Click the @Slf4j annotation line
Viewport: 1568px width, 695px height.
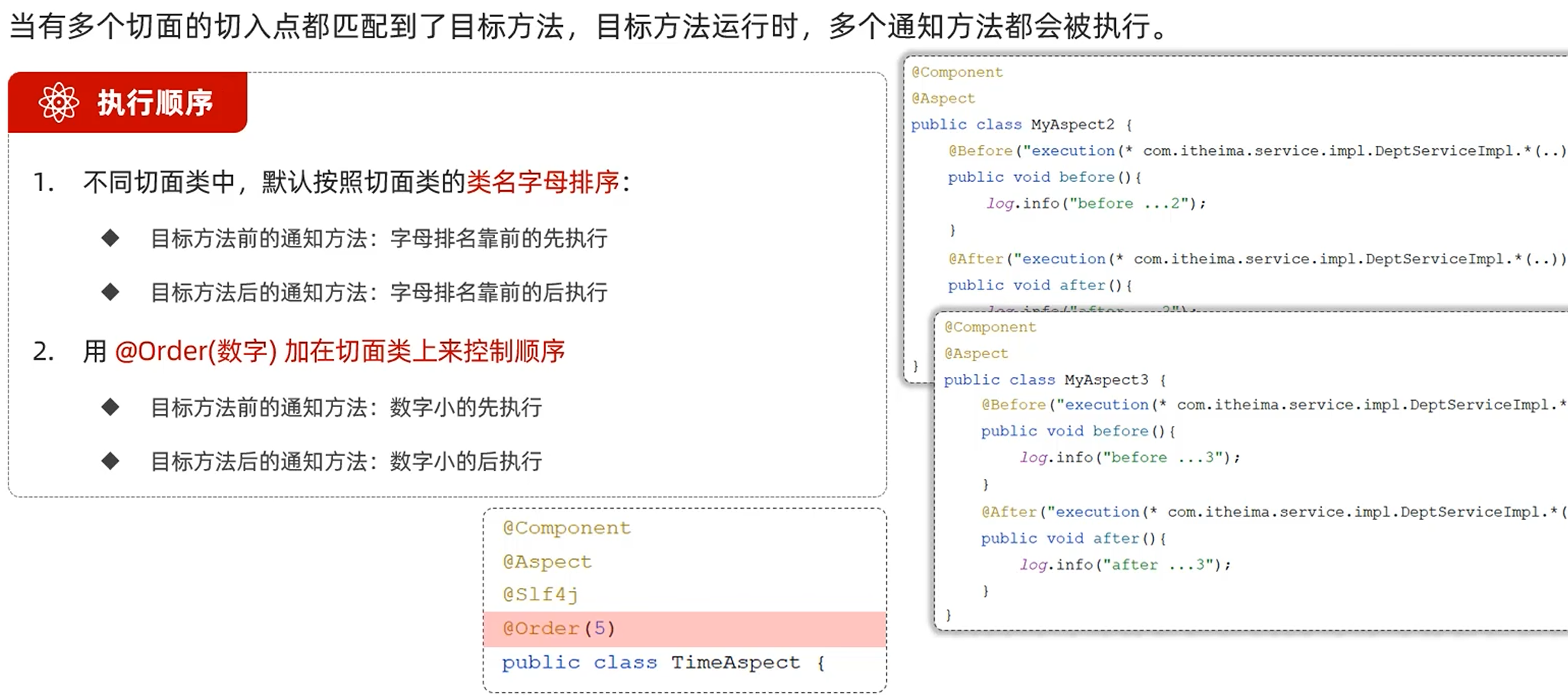540,595
